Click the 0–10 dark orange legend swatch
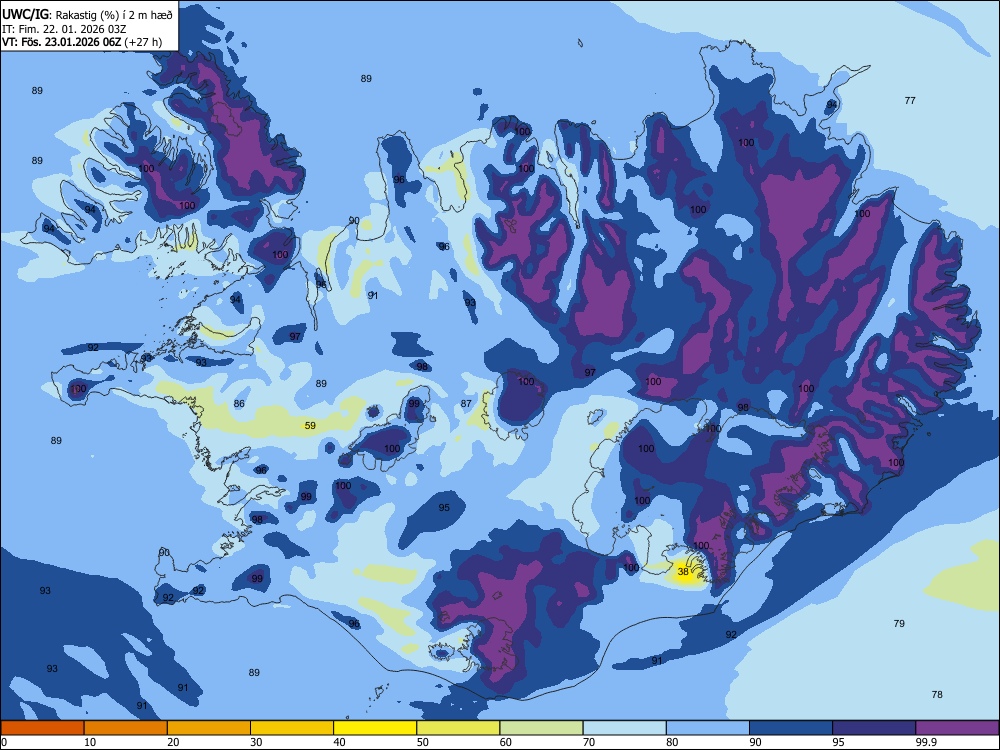The height and width of the screenshot is (750, 1000). point(42,728)
